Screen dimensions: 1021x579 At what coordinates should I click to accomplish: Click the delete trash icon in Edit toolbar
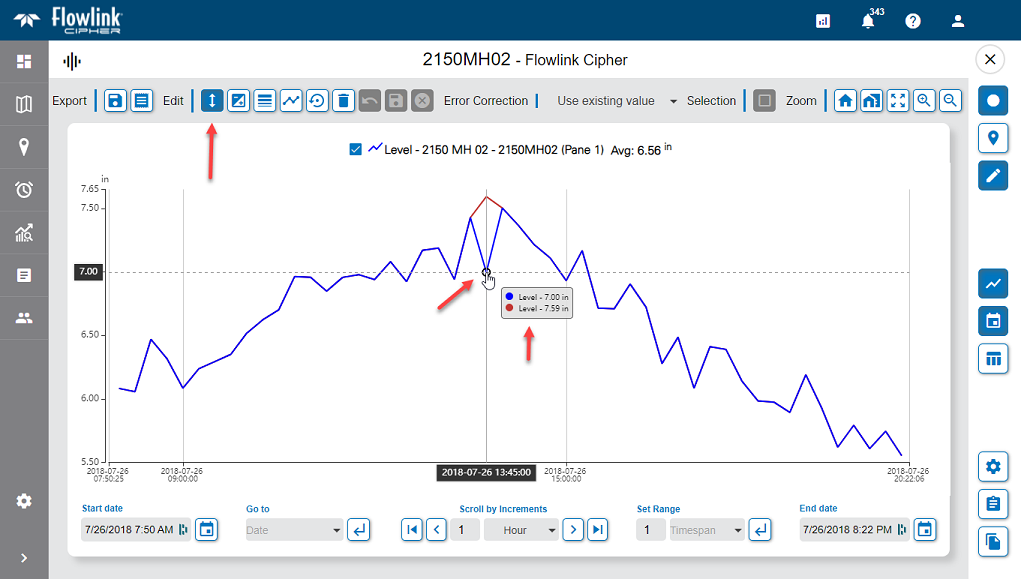click(x=343, y=101)
